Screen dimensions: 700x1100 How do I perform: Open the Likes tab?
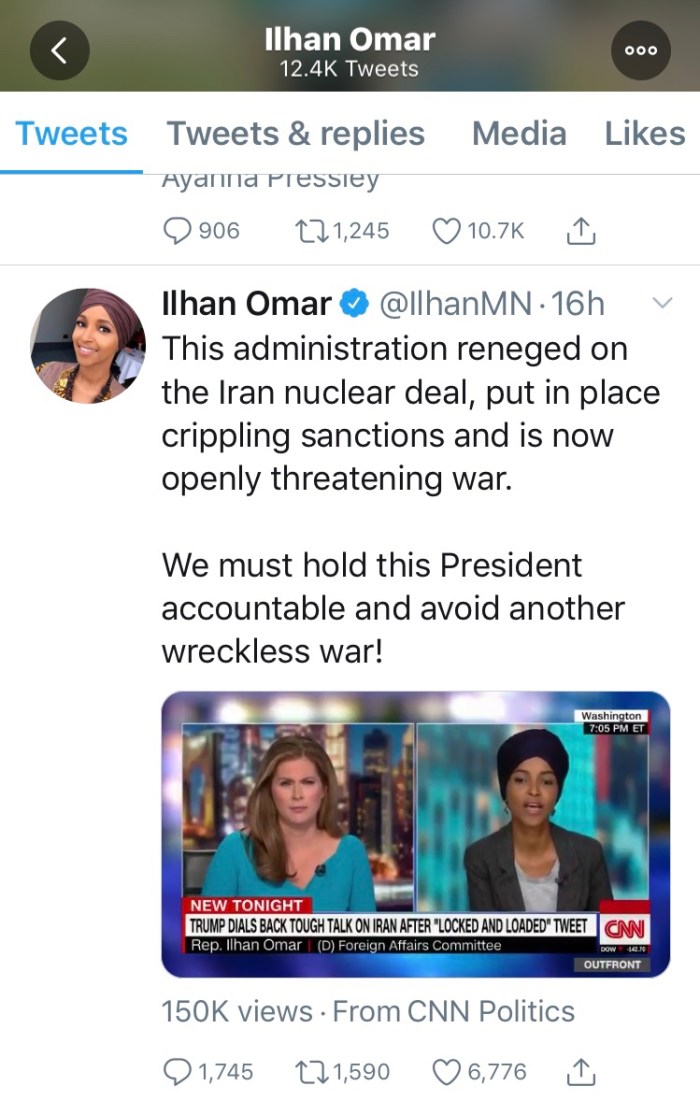point(645,133)
